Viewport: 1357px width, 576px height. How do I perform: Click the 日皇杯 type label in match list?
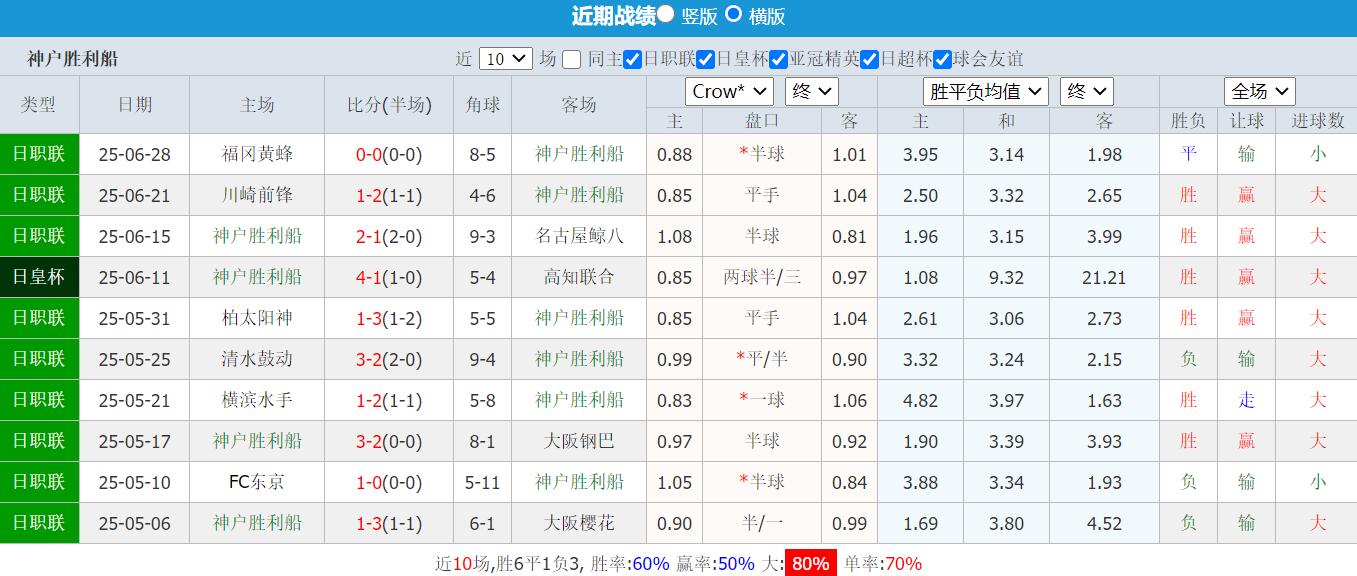[x=39, y=277]
